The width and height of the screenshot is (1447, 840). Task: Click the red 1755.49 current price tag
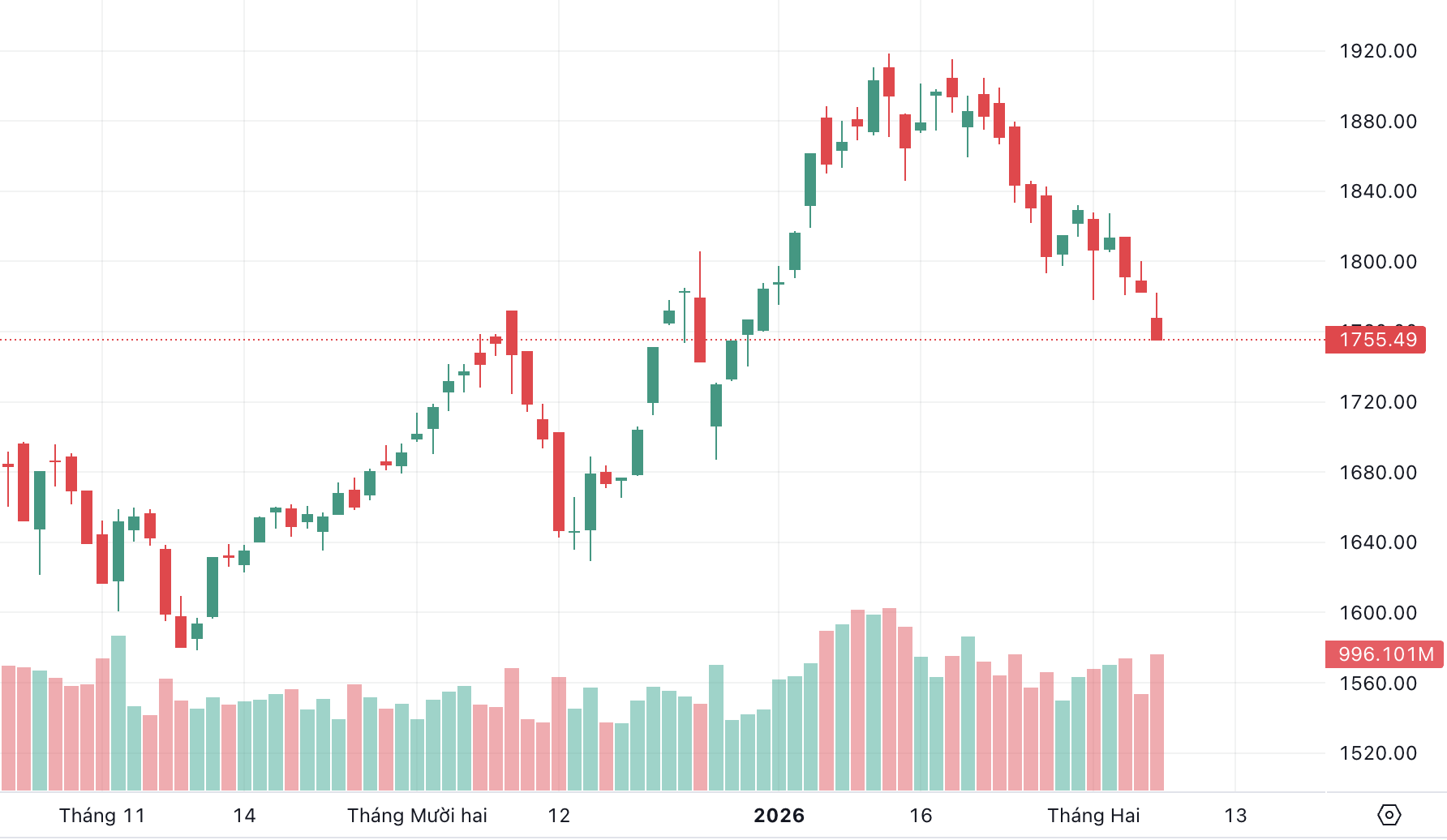point(1376,340)
